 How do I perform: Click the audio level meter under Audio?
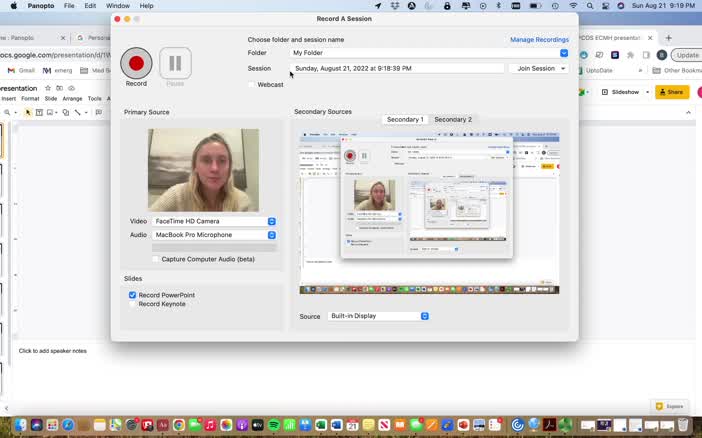coord(214,247)
